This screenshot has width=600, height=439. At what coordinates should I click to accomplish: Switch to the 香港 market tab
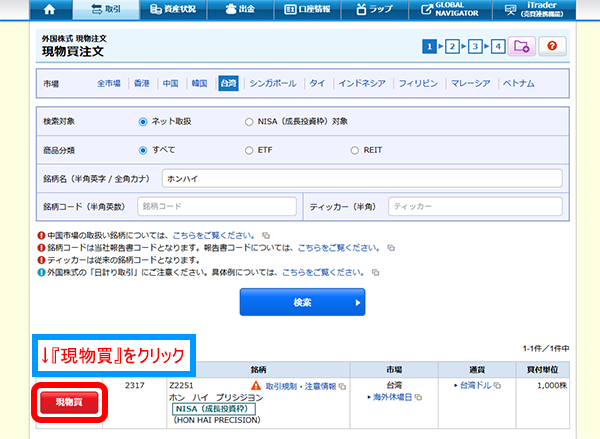(141, 83)
